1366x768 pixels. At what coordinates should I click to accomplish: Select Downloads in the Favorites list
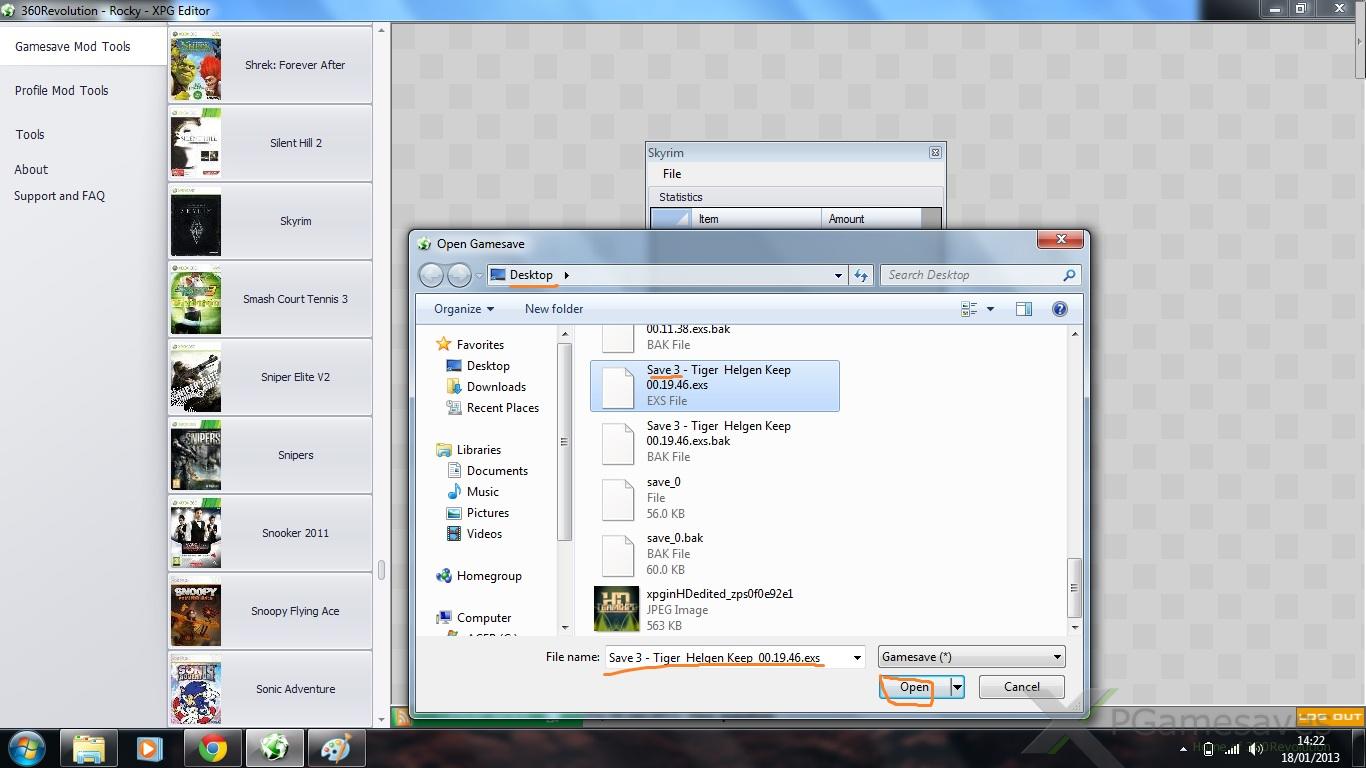coord(496,387)
